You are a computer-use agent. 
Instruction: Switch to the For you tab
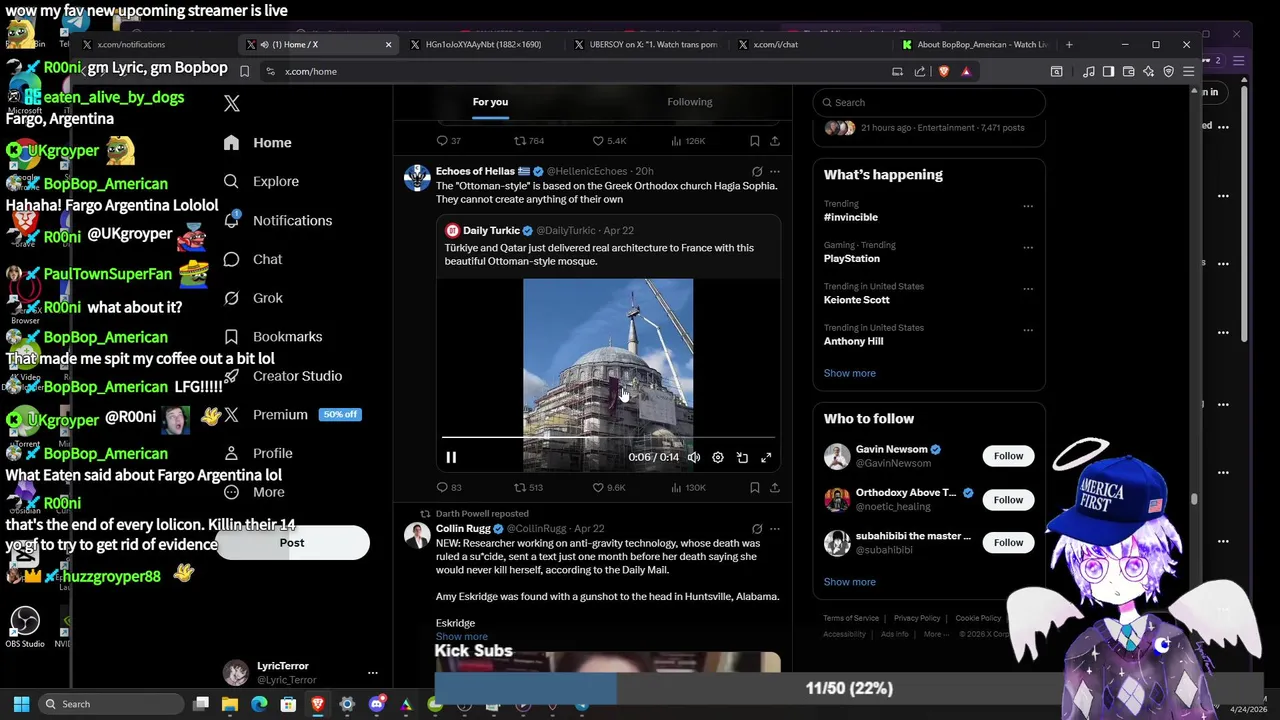coord(490,102)
